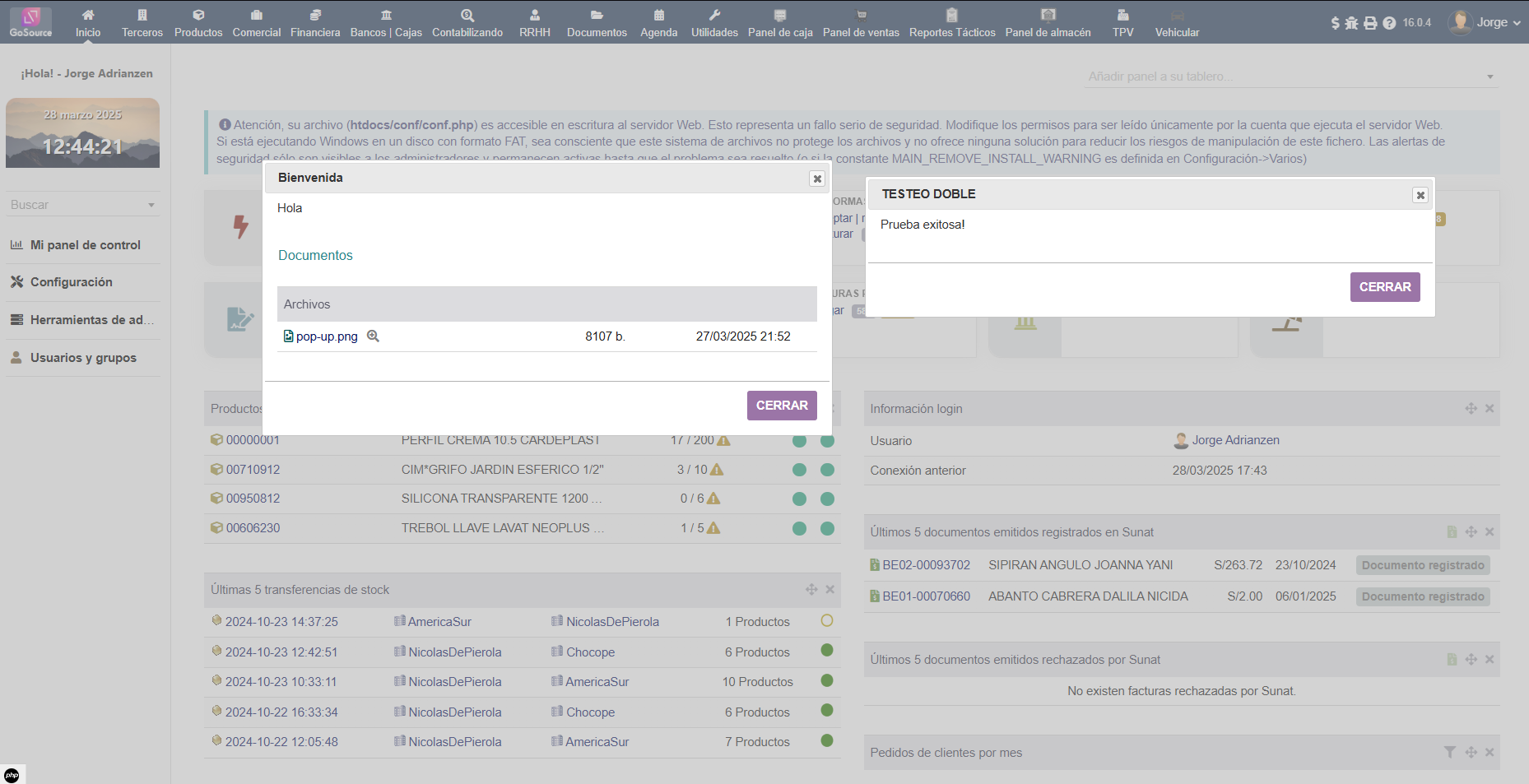Expand the Jorge user account menu
1529x784 pixels.
[1485, 22]
